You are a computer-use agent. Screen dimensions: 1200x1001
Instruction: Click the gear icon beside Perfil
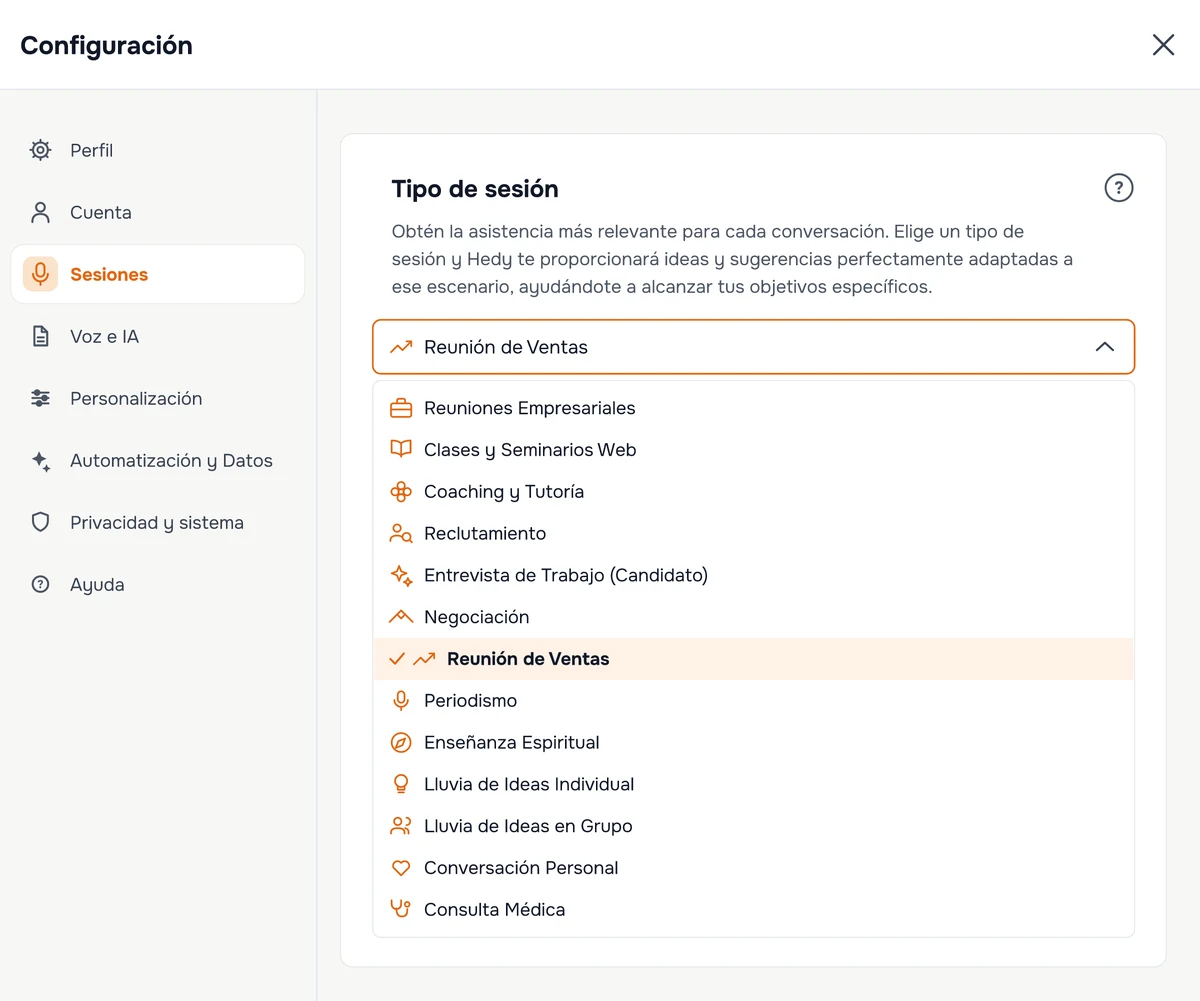[40, 150]
